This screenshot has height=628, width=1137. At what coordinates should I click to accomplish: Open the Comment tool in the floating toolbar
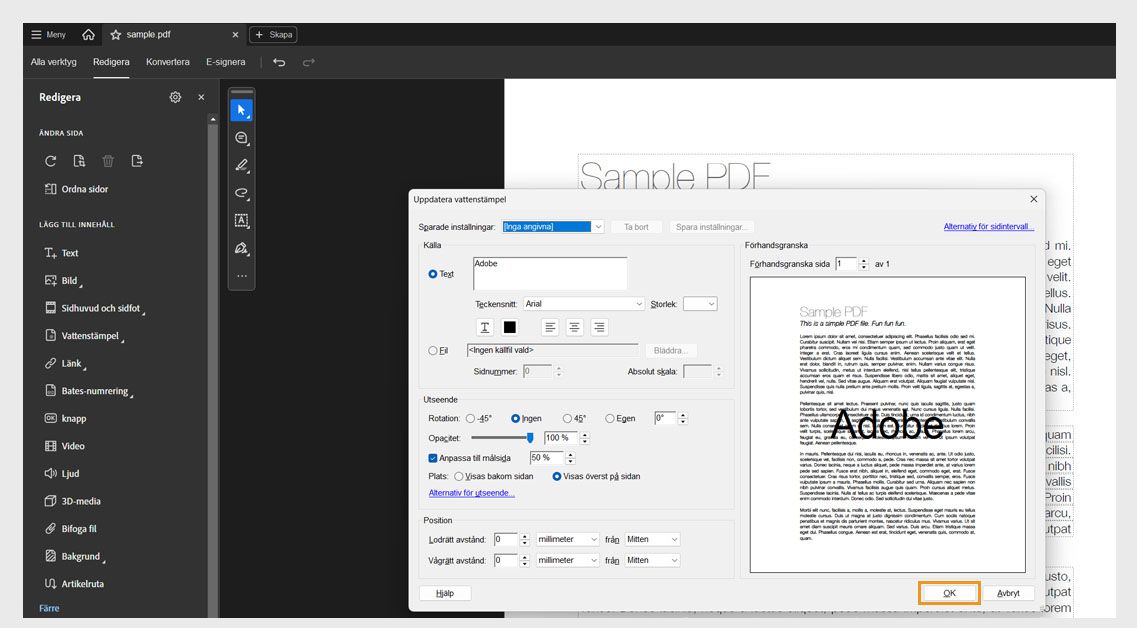click(x=241, y=137)
